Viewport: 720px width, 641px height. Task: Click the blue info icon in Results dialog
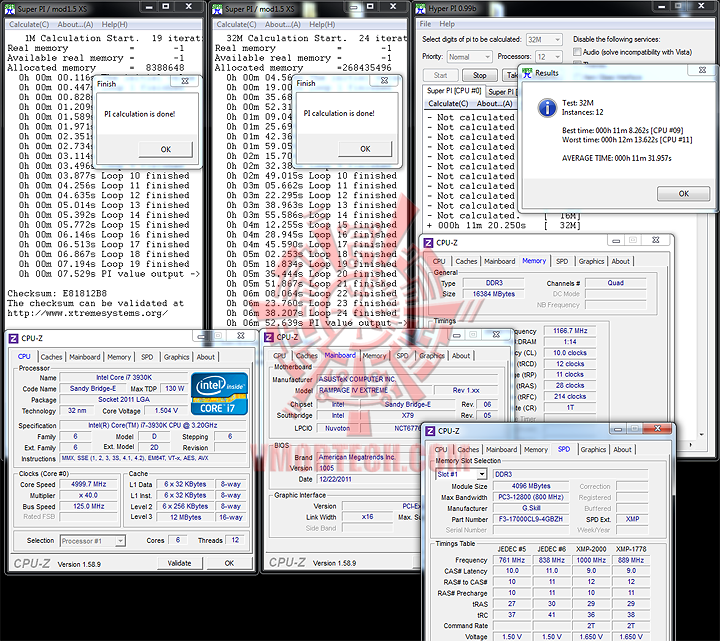click(547, 108)
